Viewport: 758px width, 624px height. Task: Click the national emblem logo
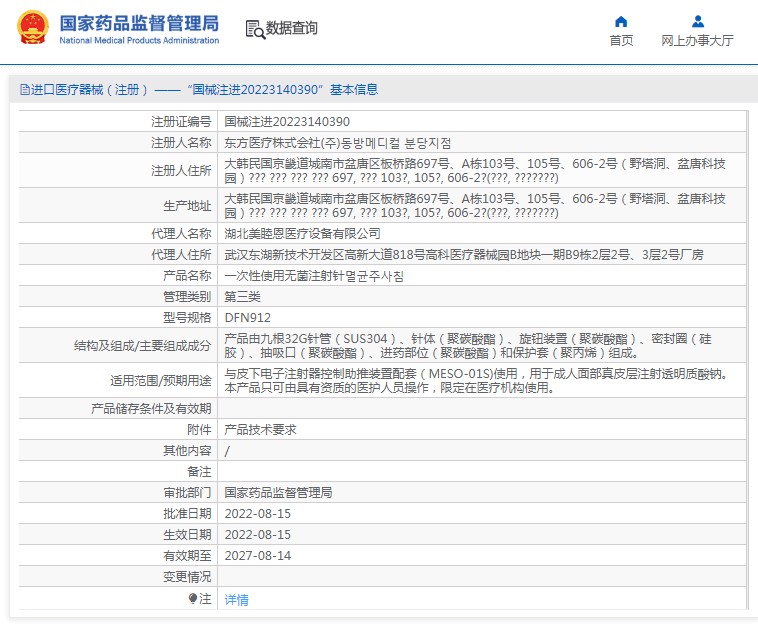coord(33,28)
